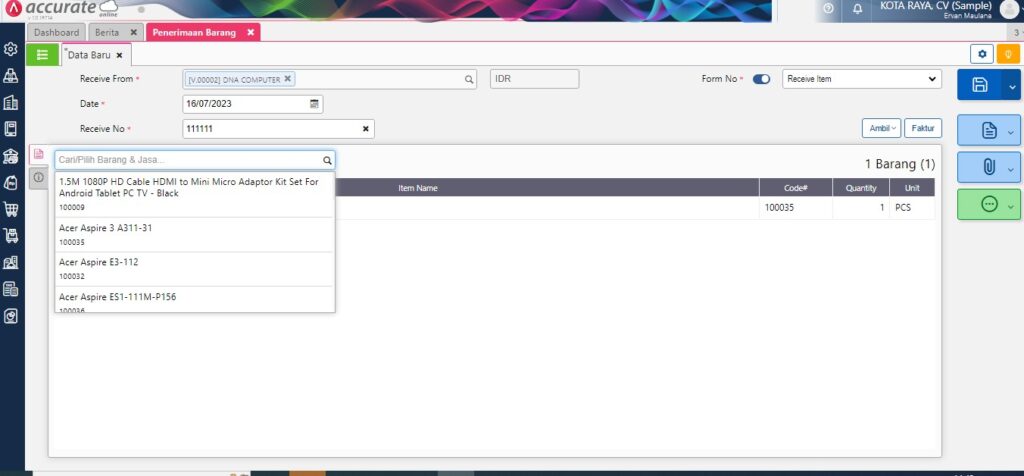
Task: Select Acer Aspire 3 A311-31 from list
Action: click(195, 234)
